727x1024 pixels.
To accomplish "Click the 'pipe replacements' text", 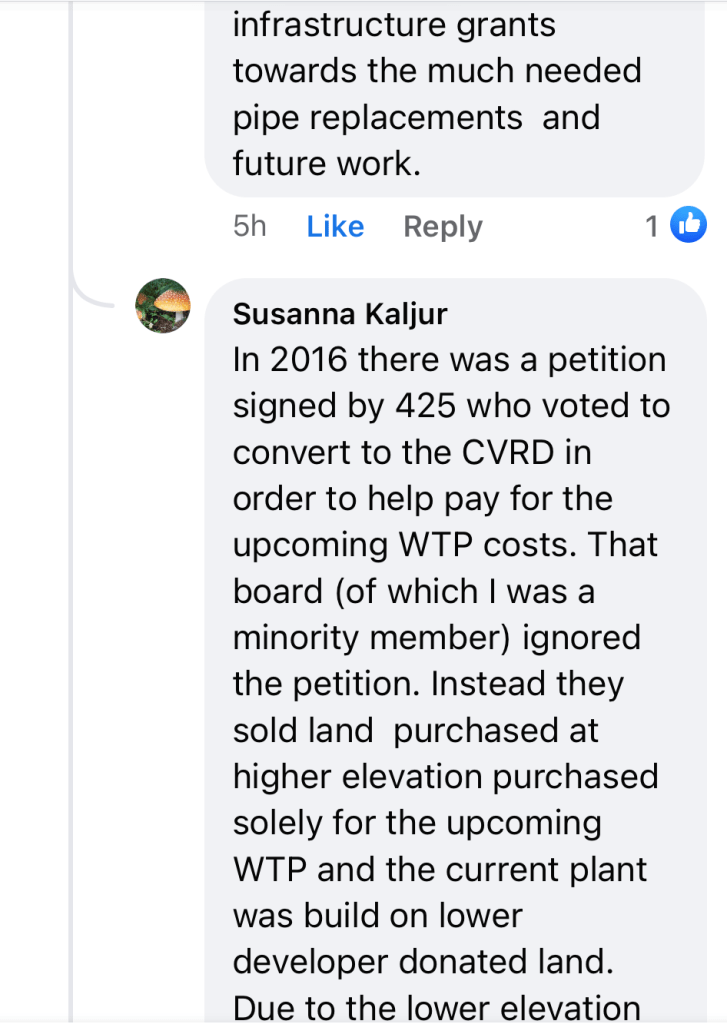I will (x=378, y=117).
